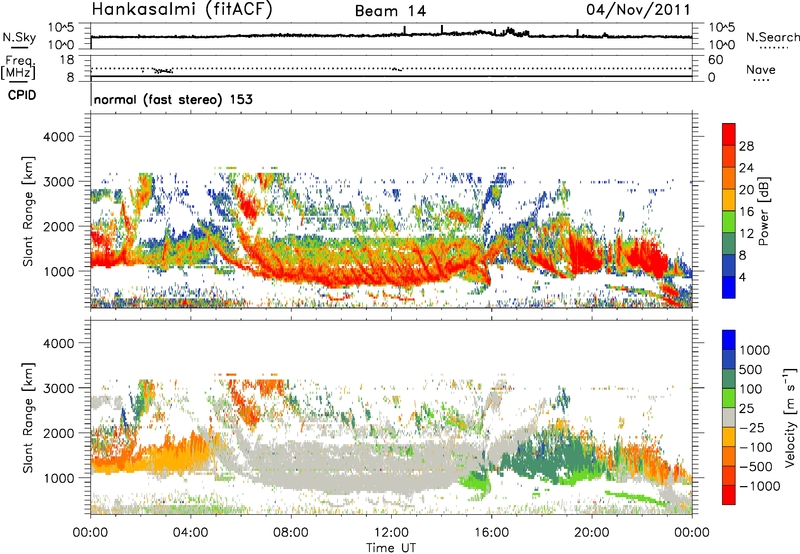The height and width of the screenshot is (554, 800).
Task: Click the date '04/Nov/2011'
Action: (638, 10)
